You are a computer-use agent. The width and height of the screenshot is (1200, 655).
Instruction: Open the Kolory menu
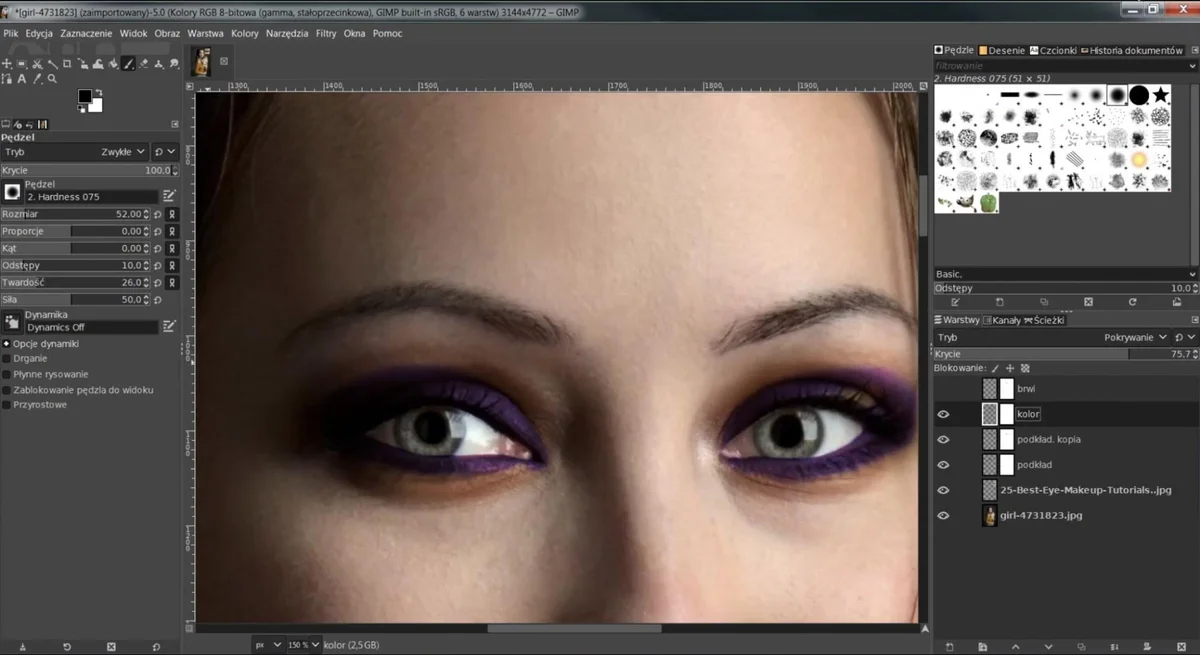coord(245,33)
